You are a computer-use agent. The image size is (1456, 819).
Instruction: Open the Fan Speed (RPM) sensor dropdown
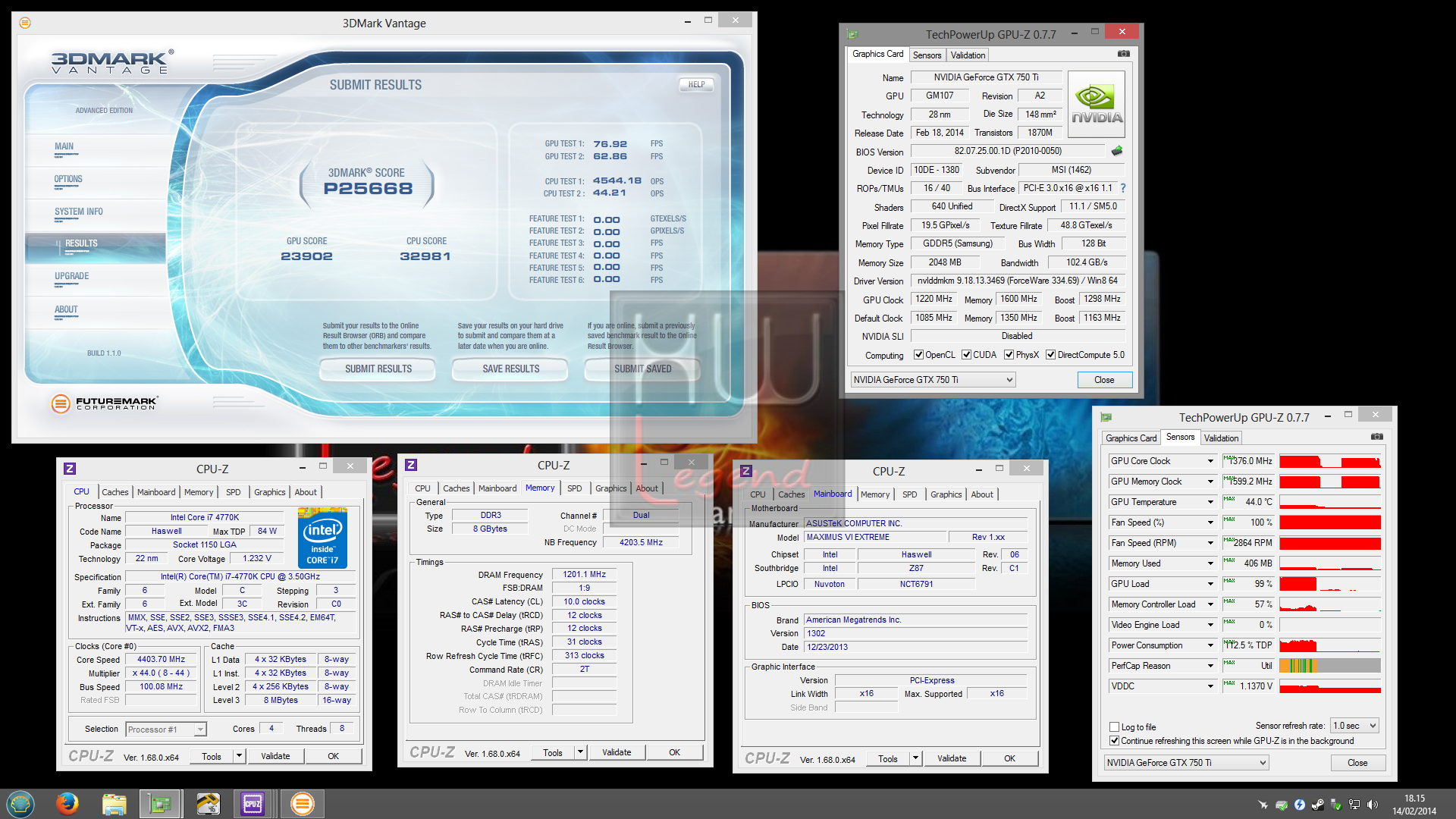[1210, 543]
